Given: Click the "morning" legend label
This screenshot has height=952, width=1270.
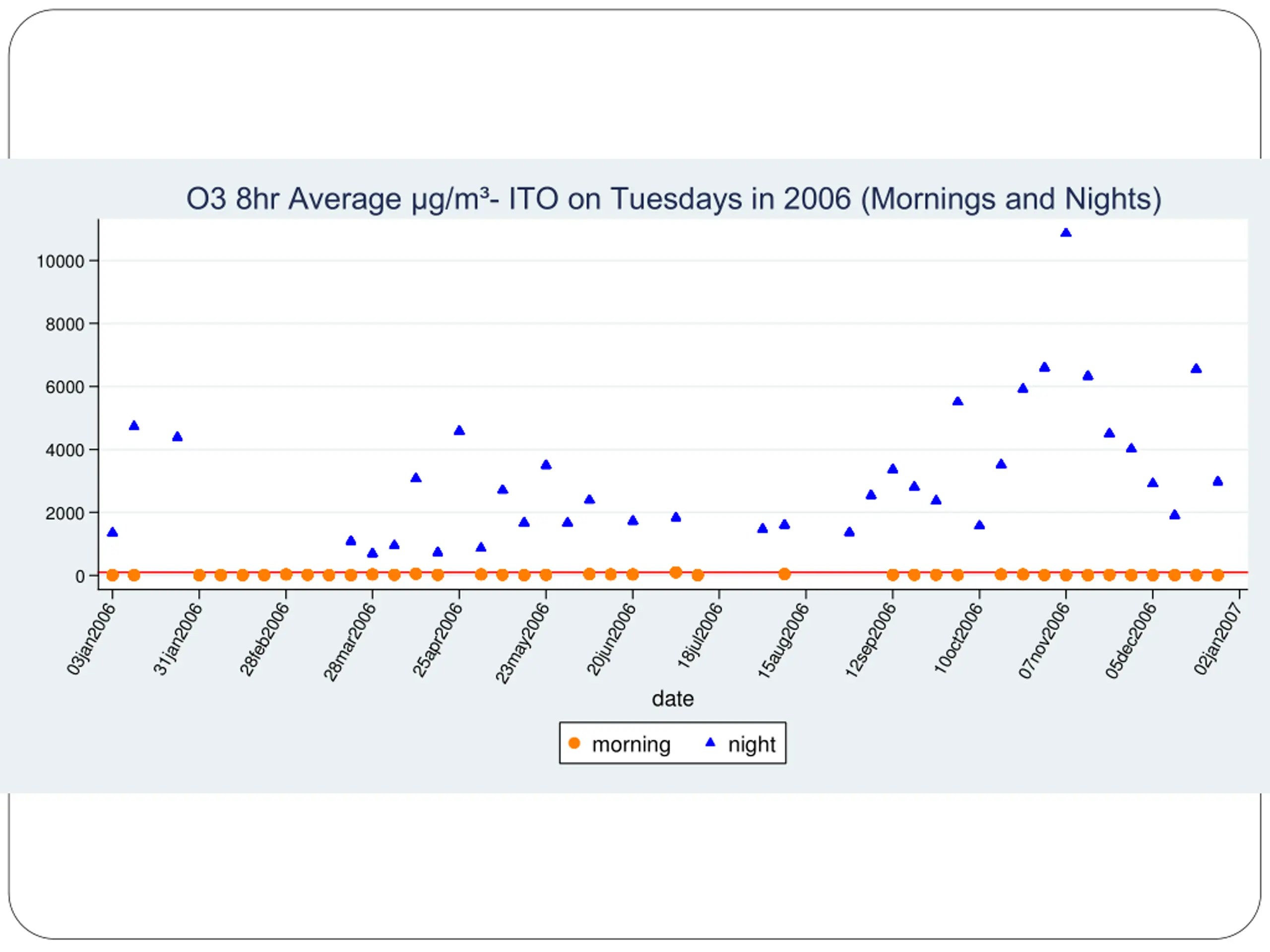Looking at the screenshot, I should [x=631, y=744].
